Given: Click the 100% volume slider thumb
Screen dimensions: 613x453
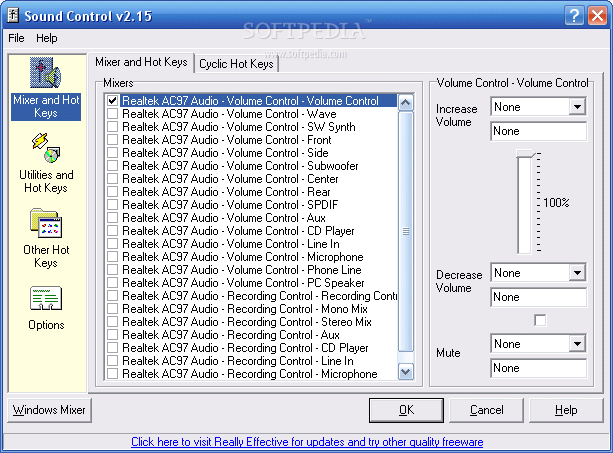Looking at the screenshot, I should pyautogui.click(x=525, y=154).
